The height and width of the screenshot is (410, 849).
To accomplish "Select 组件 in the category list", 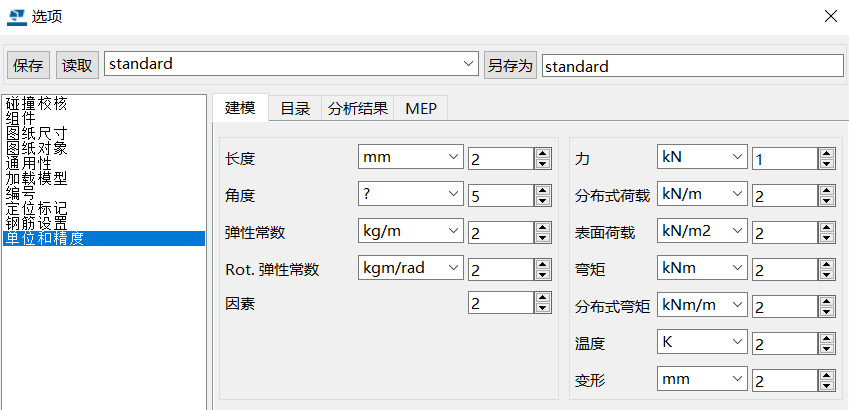I will (x=104, y=118).
